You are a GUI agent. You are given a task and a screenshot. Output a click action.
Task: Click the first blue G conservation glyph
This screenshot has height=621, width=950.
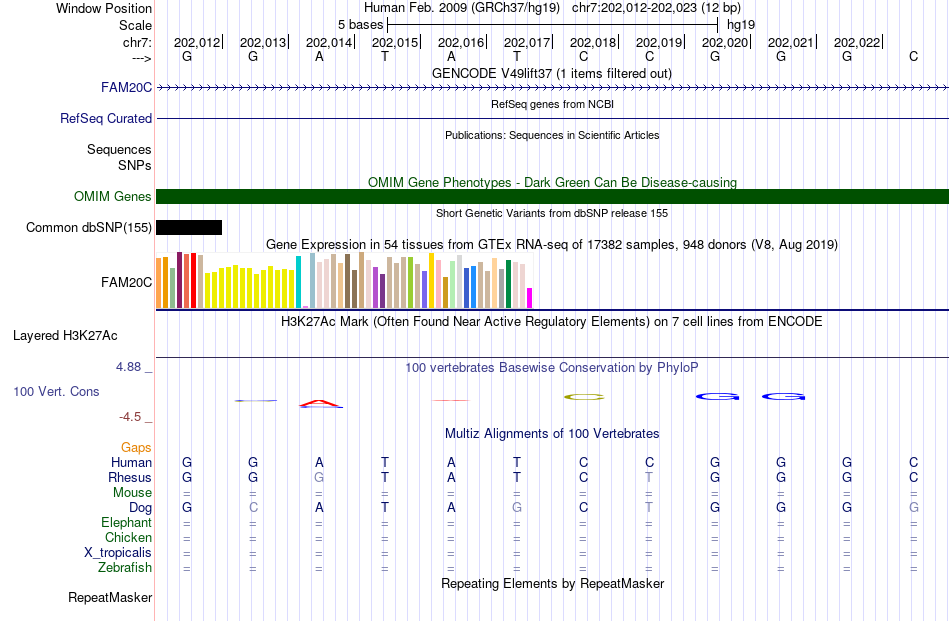[717, 397]
